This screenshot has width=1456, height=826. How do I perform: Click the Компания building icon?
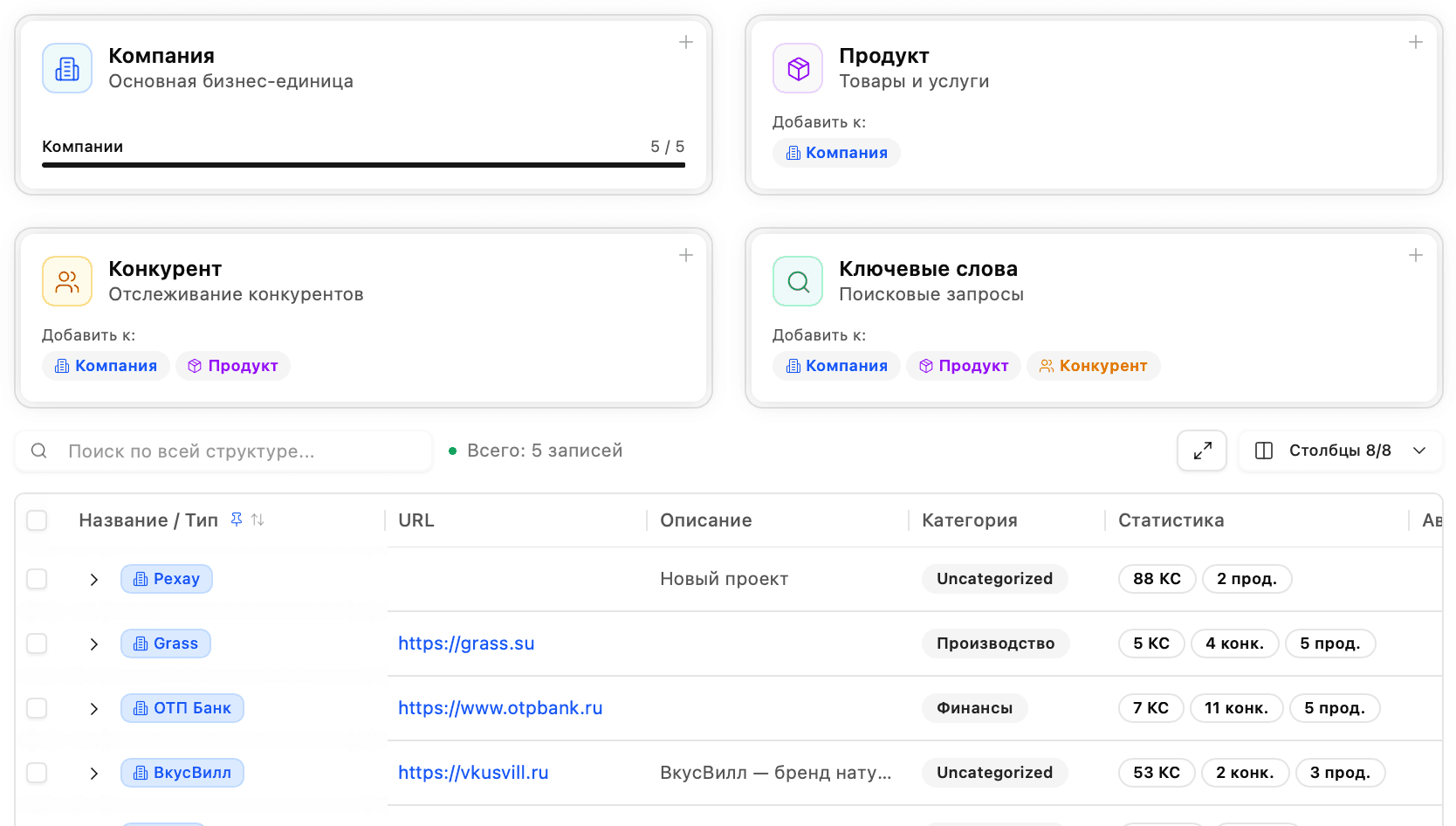(67, 67)
